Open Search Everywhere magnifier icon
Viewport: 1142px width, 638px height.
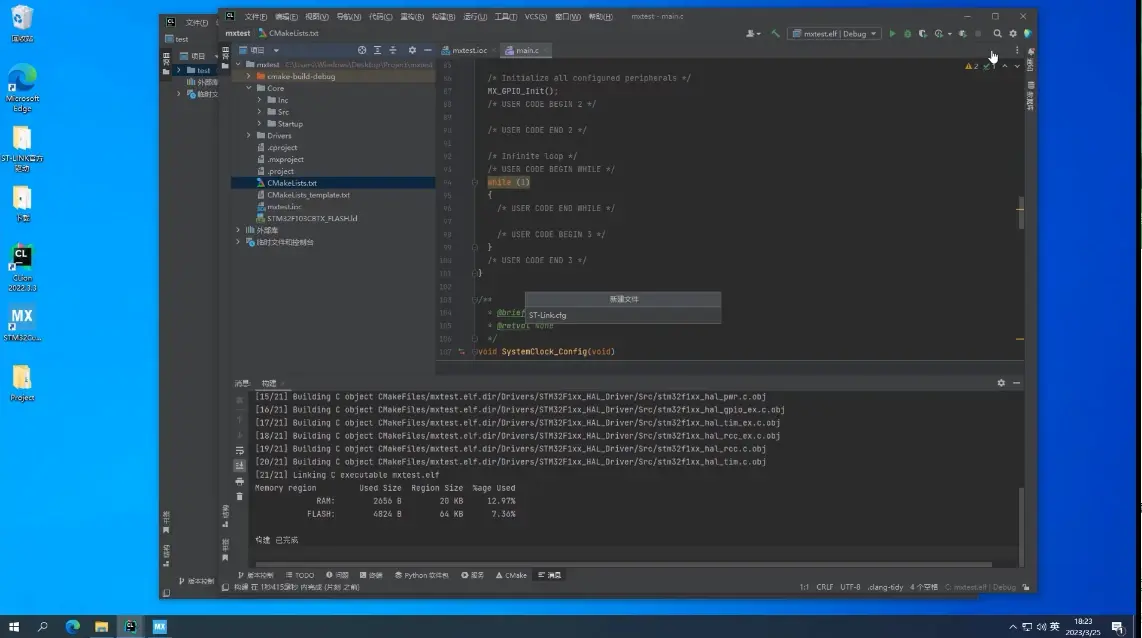pyautogui.click(x=997, y=34)
